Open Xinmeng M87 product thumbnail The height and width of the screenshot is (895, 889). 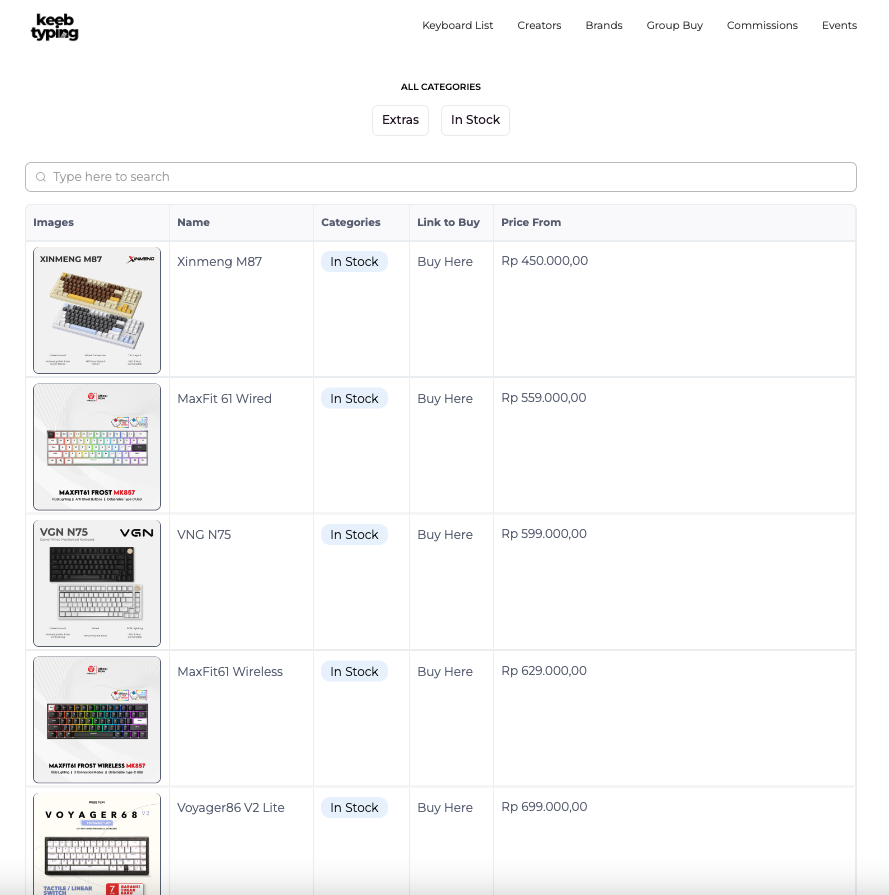pyautogui.click(x=97, y=311)
